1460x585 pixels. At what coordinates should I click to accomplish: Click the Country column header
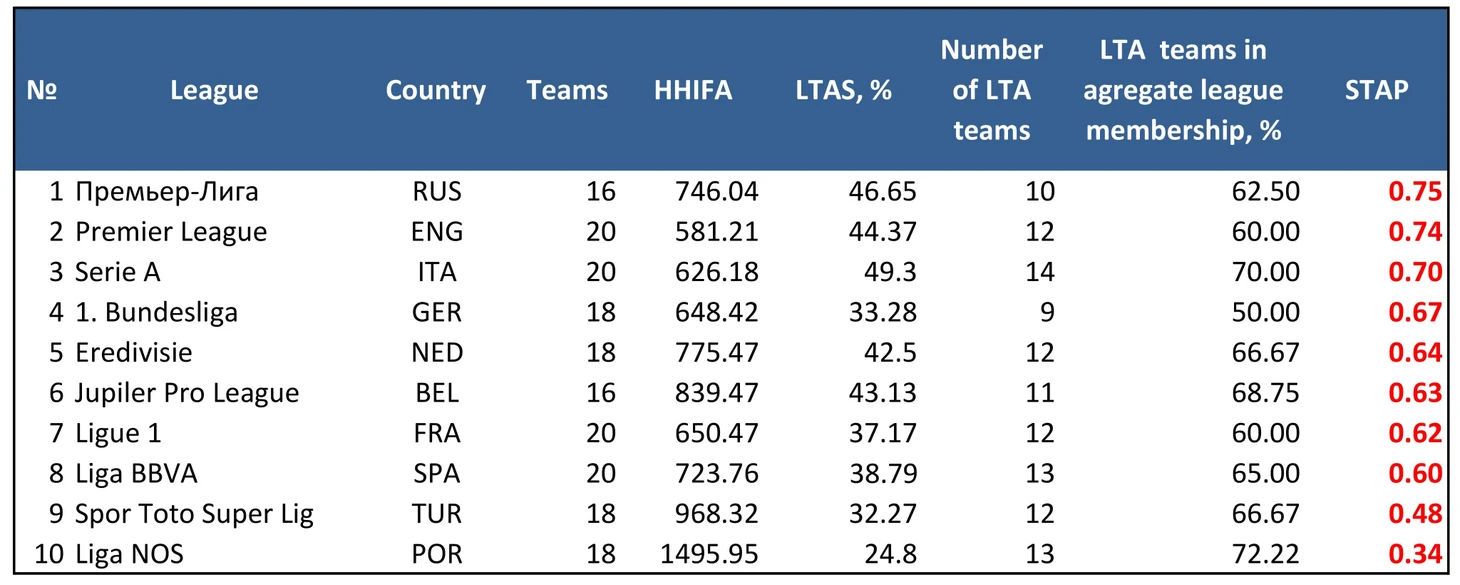coord(436,90)
